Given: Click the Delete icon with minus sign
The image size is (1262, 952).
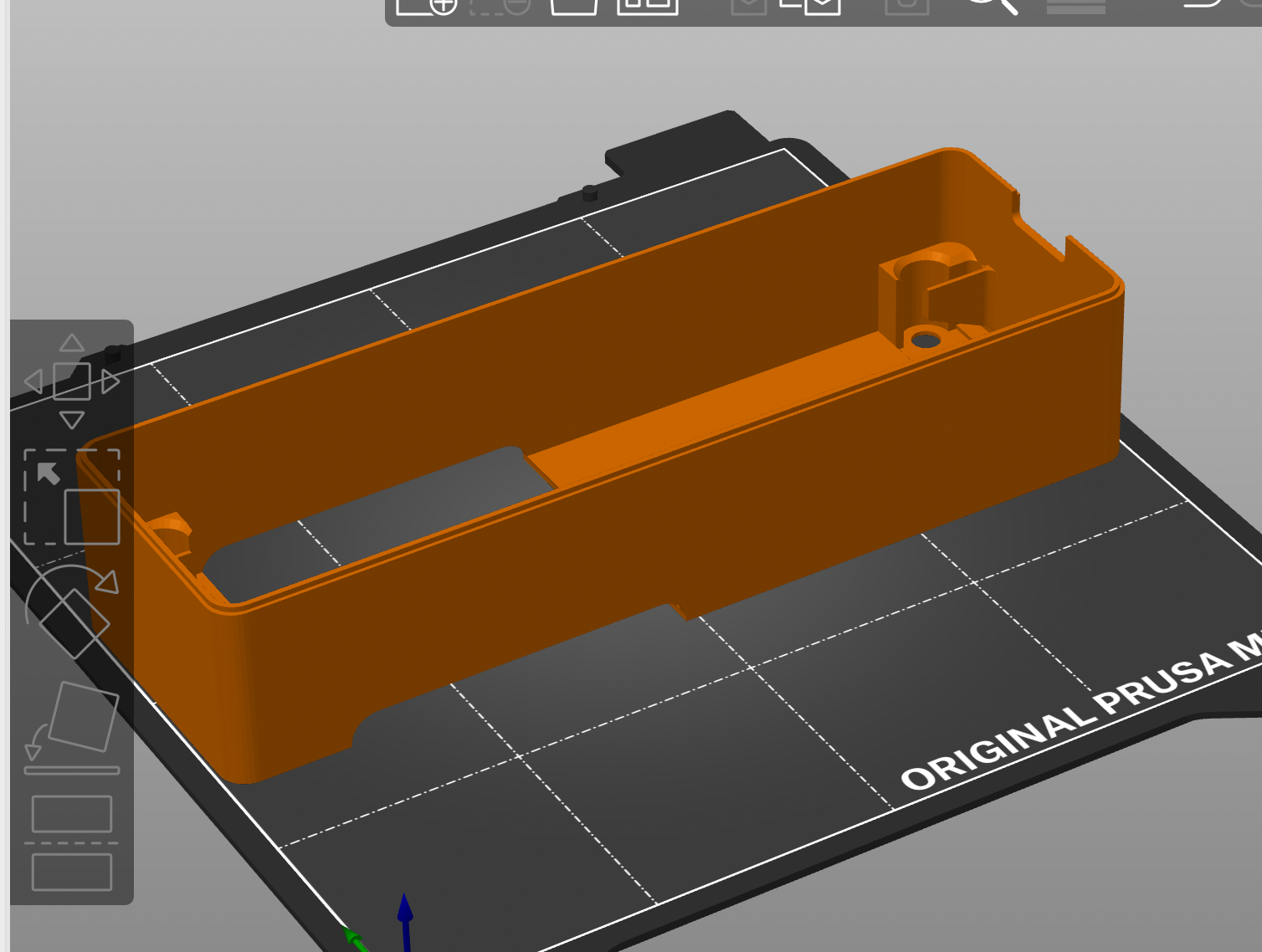Looking at the screenshot, I should (500, 6).
